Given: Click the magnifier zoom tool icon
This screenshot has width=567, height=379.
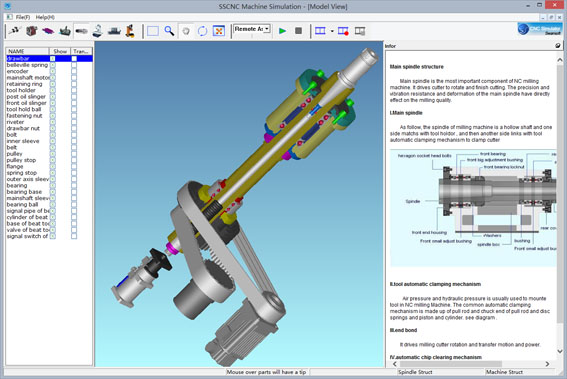Looking at the screenshot, I should (x=169, y=31).
